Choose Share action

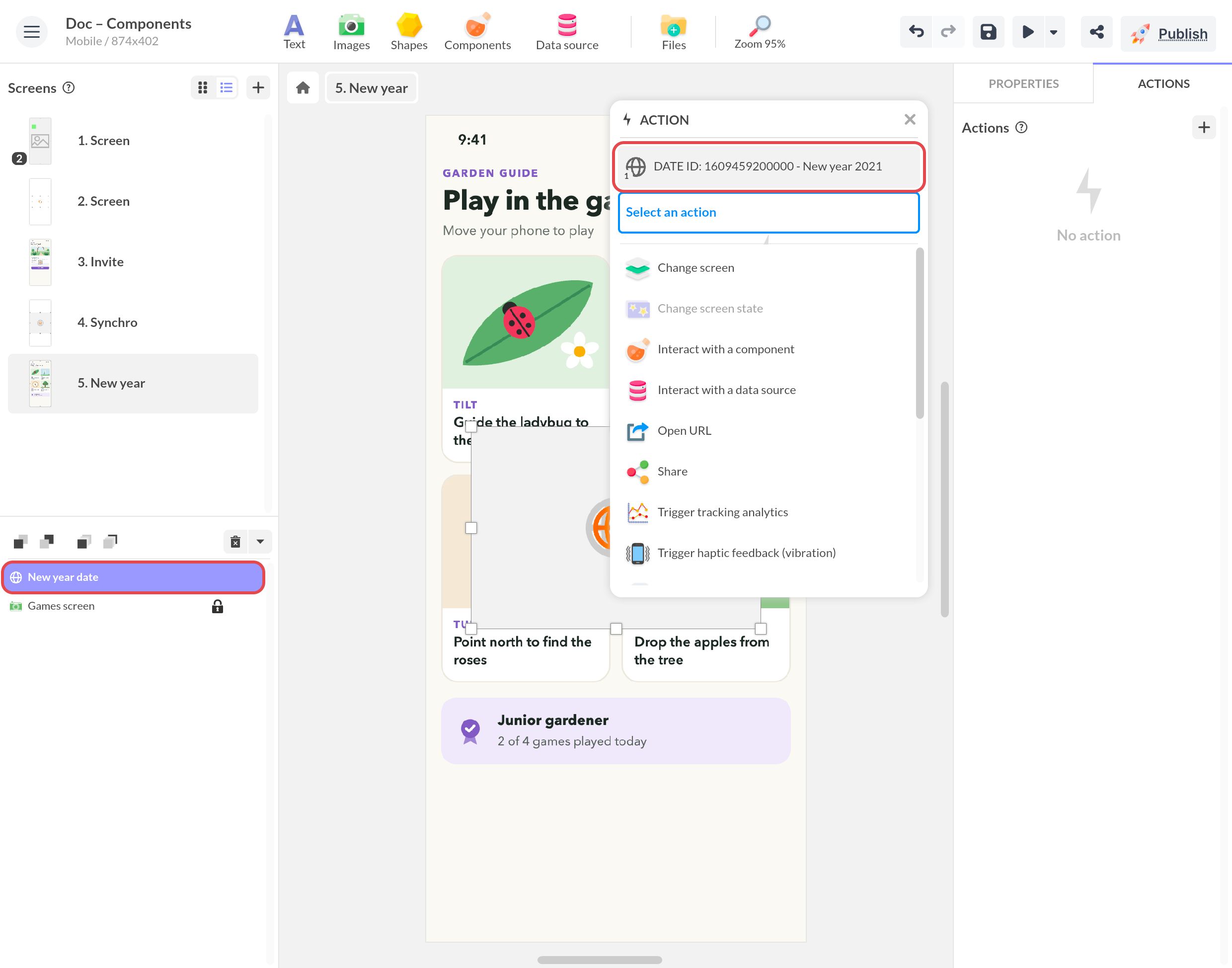pyautogui.click(x=768, y=472)
